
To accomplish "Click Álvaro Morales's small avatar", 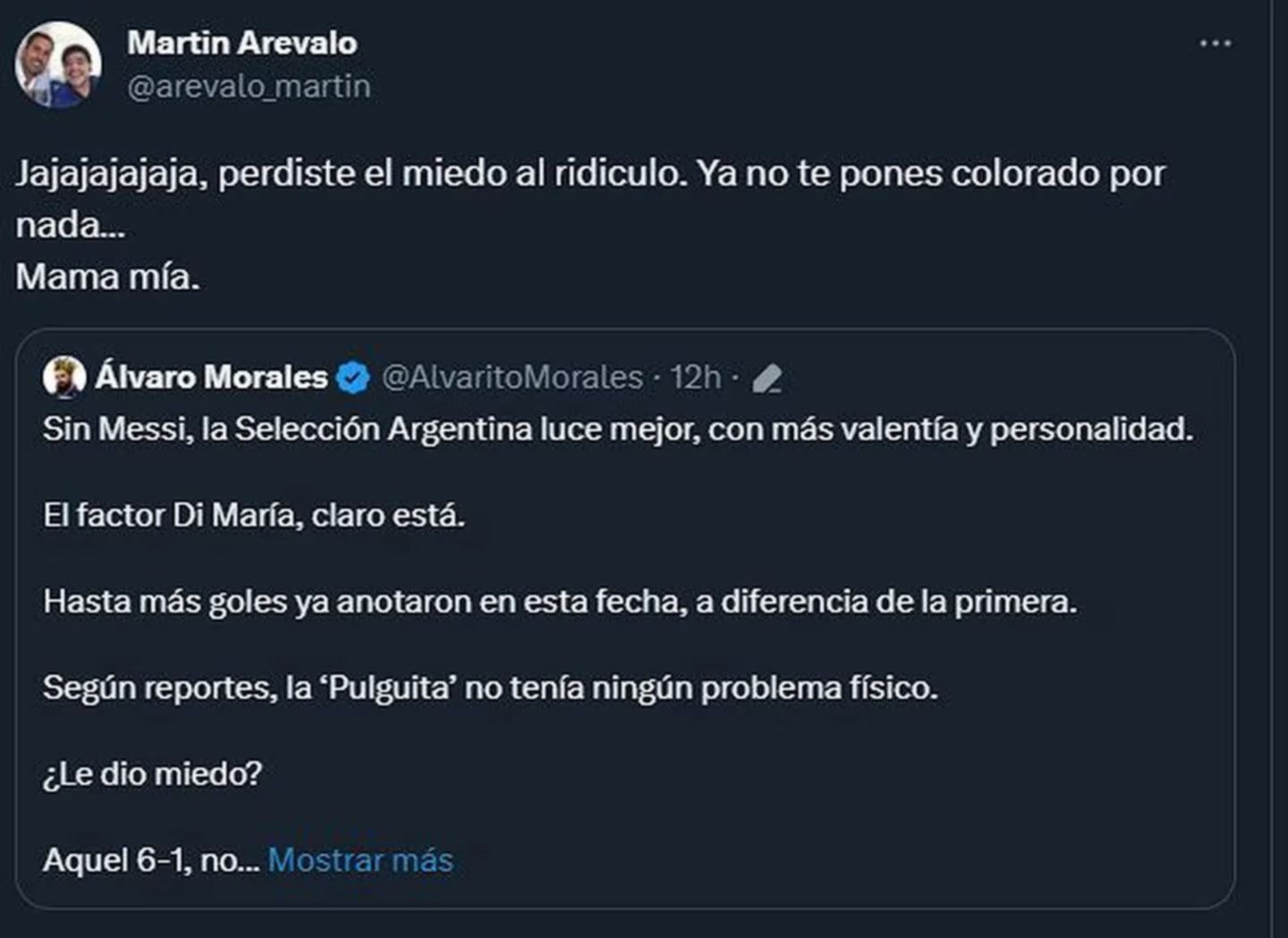I will 64,377.
